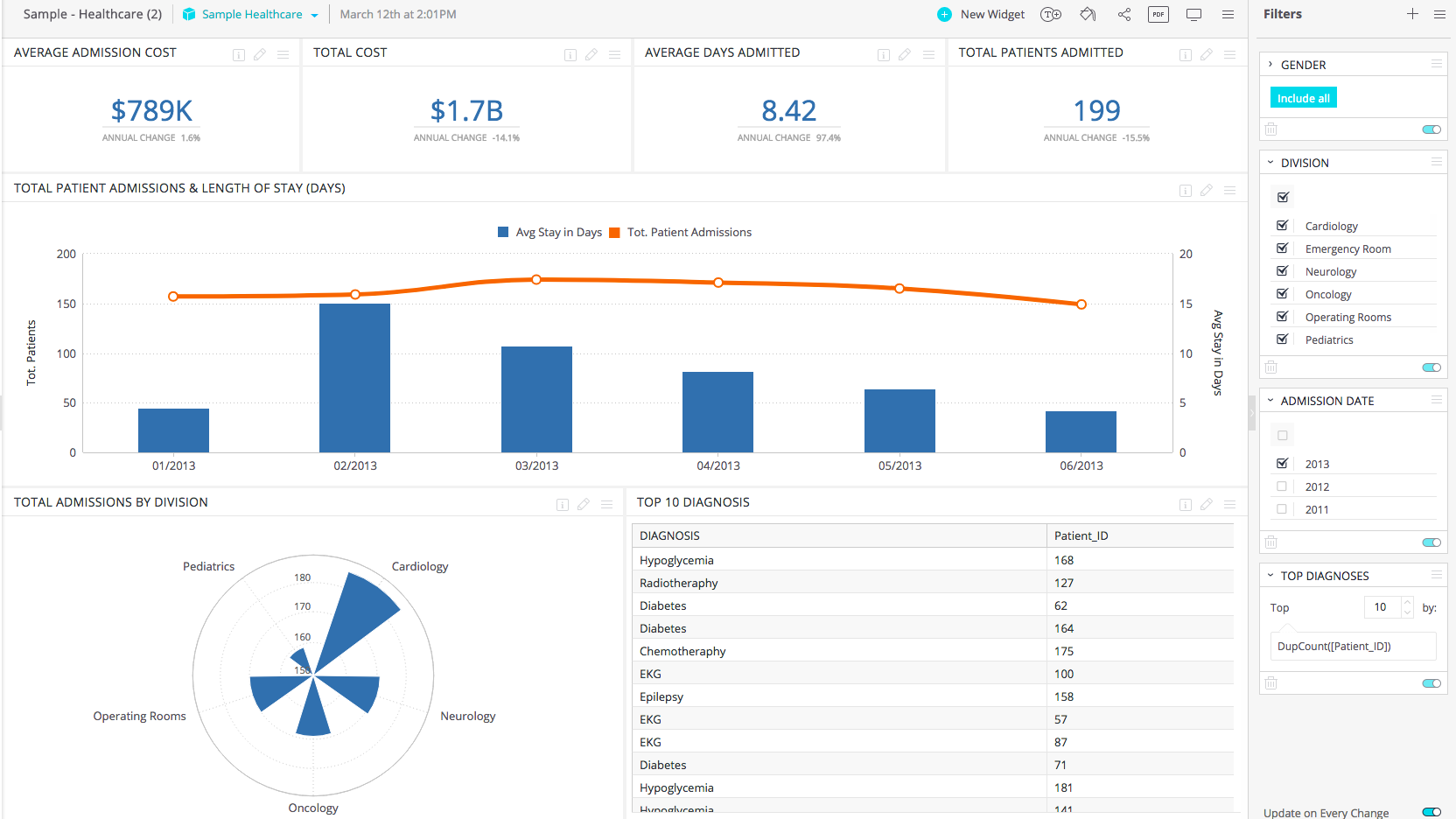
Task: Open the Share dashboard icon
Action: (1123, 14)
